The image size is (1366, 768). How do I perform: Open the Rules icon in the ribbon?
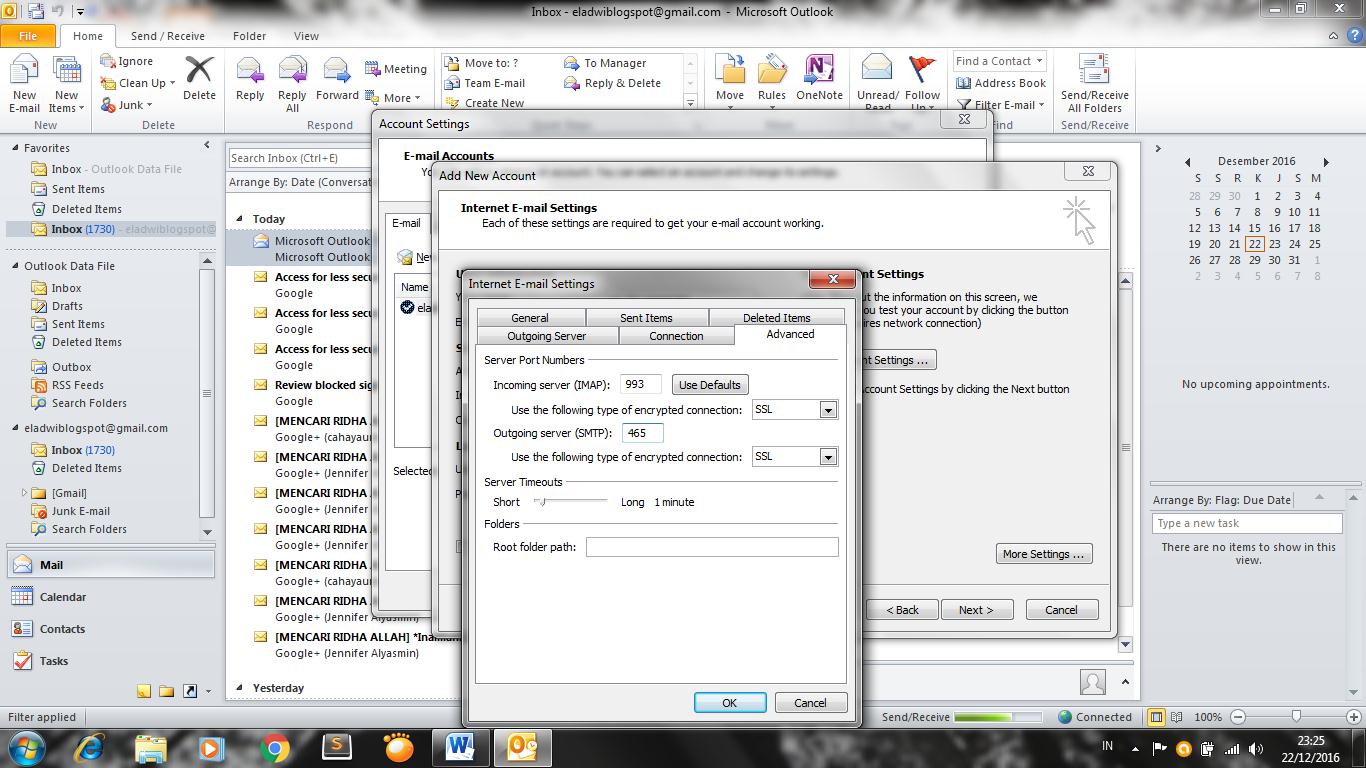pyautogui.click(x=771, y=80)
